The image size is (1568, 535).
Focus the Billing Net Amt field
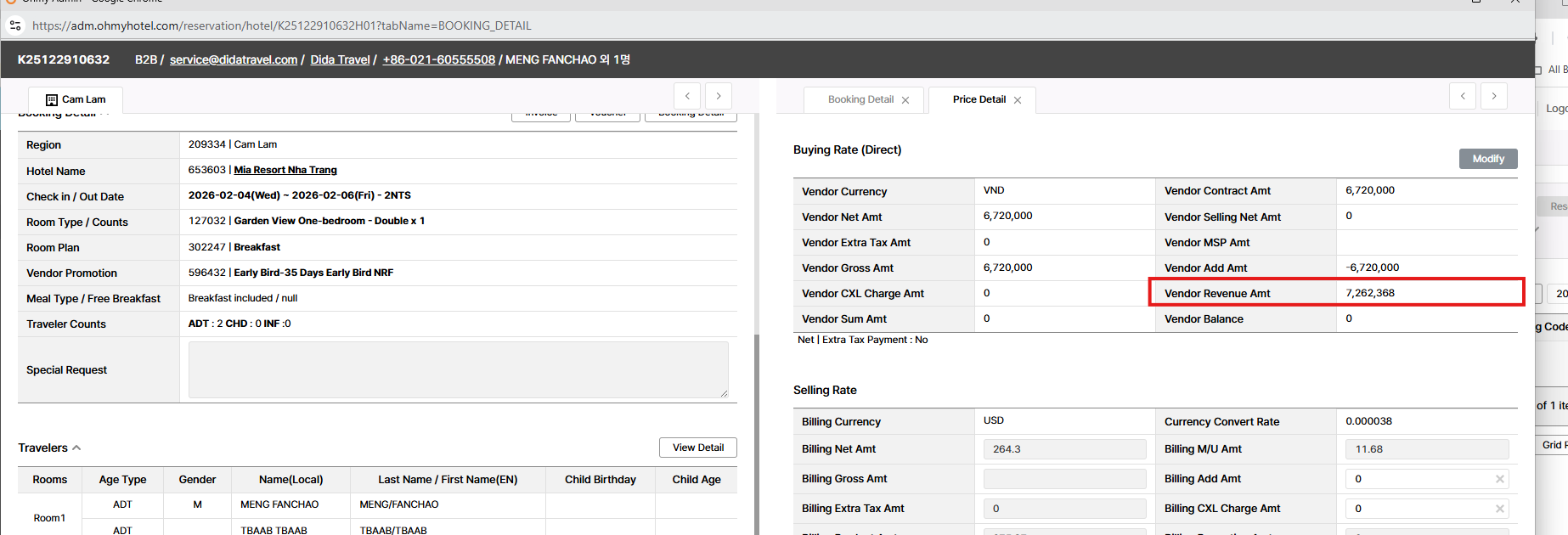(1063, 449)
